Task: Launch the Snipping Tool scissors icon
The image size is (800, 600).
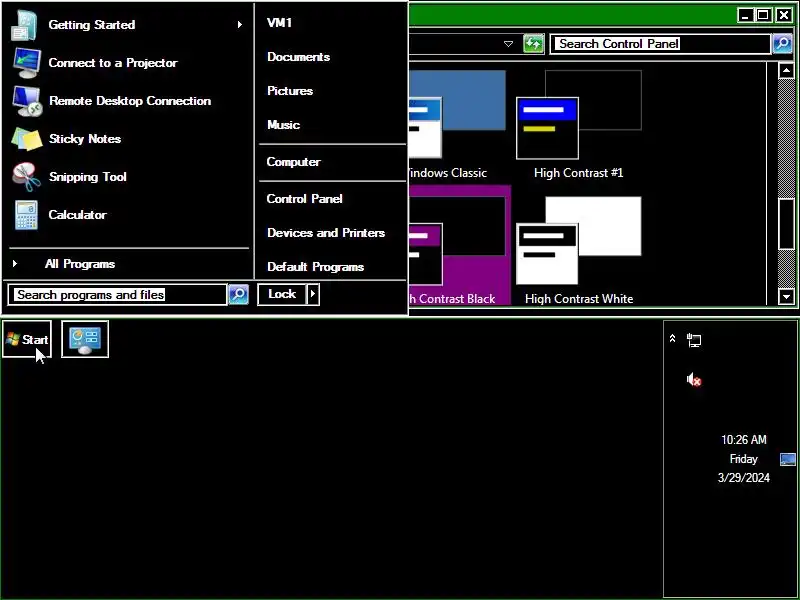Action: pos(27,177)
